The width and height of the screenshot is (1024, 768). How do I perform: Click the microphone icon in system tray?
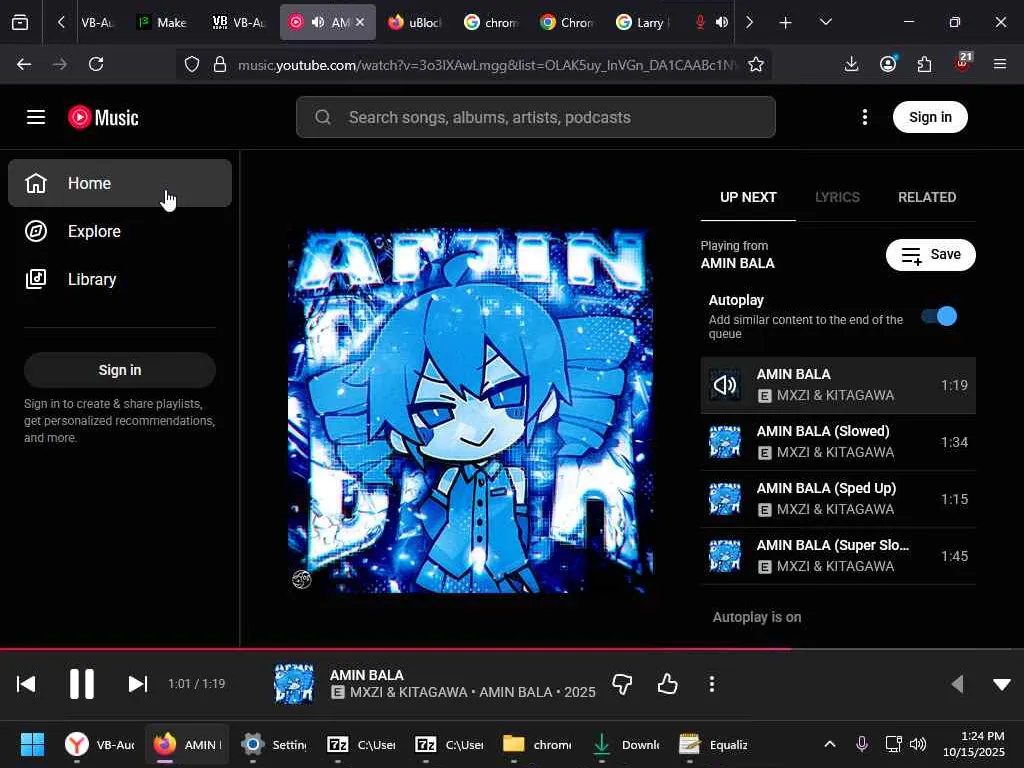pos(862,744)
